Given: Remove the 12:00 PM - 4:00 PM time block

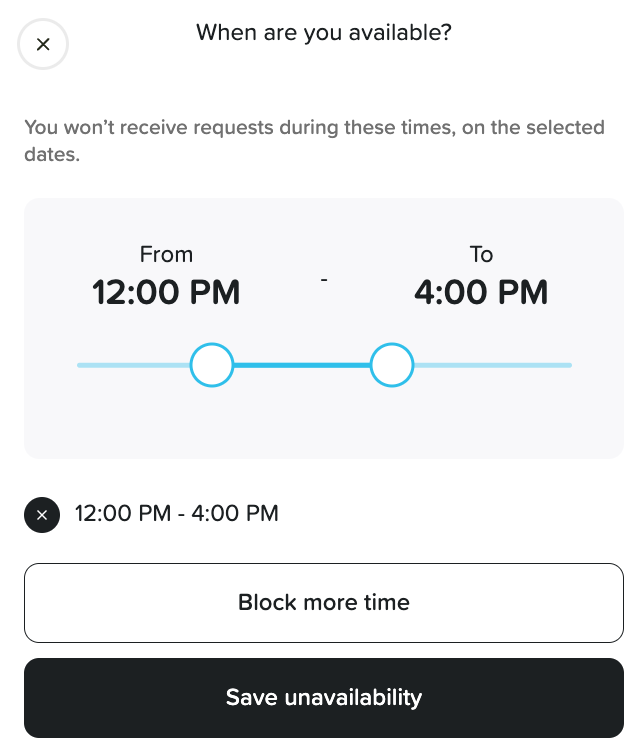Looking at the screenshot, I should tap(42, 515).
